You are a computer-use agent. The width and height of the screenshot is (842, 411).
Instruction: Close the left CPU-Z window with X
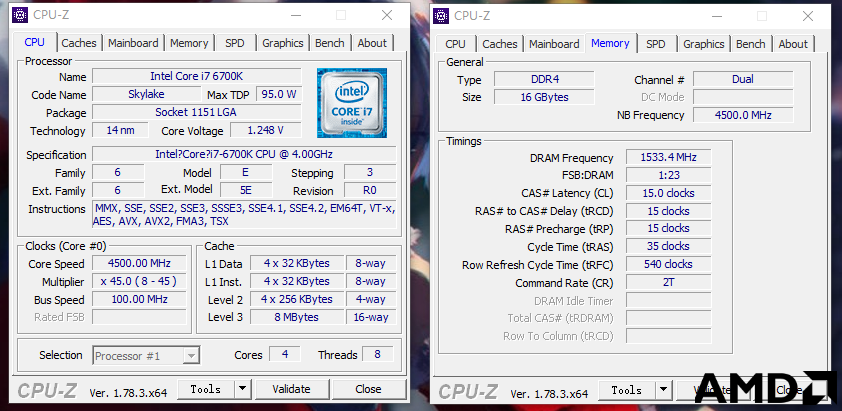(x=387, y=16)
